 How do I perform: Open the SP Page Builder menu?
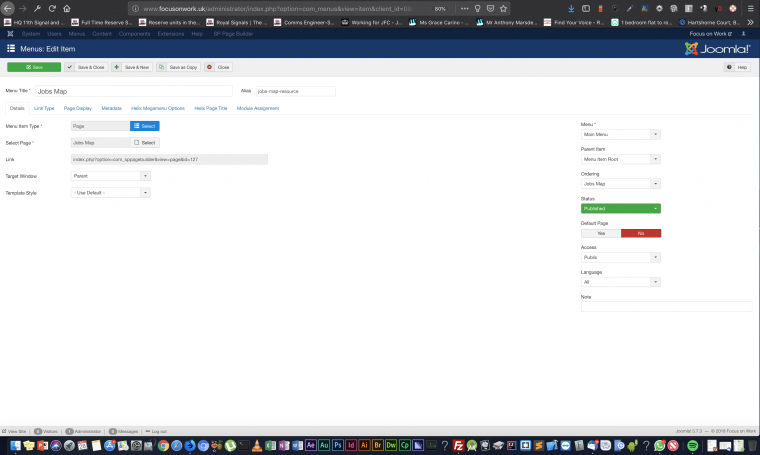pos(233,33)
